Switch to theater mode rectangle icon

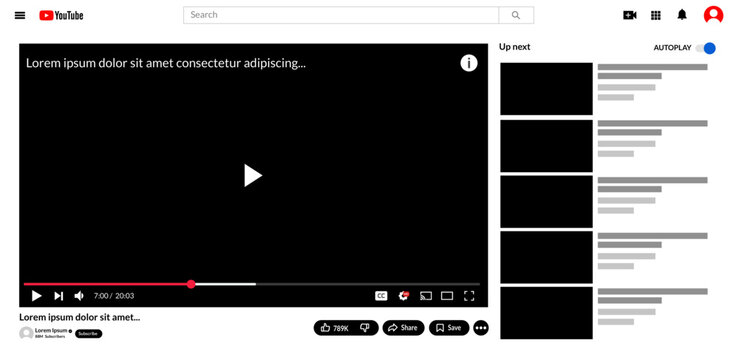[x=447, y=296]
